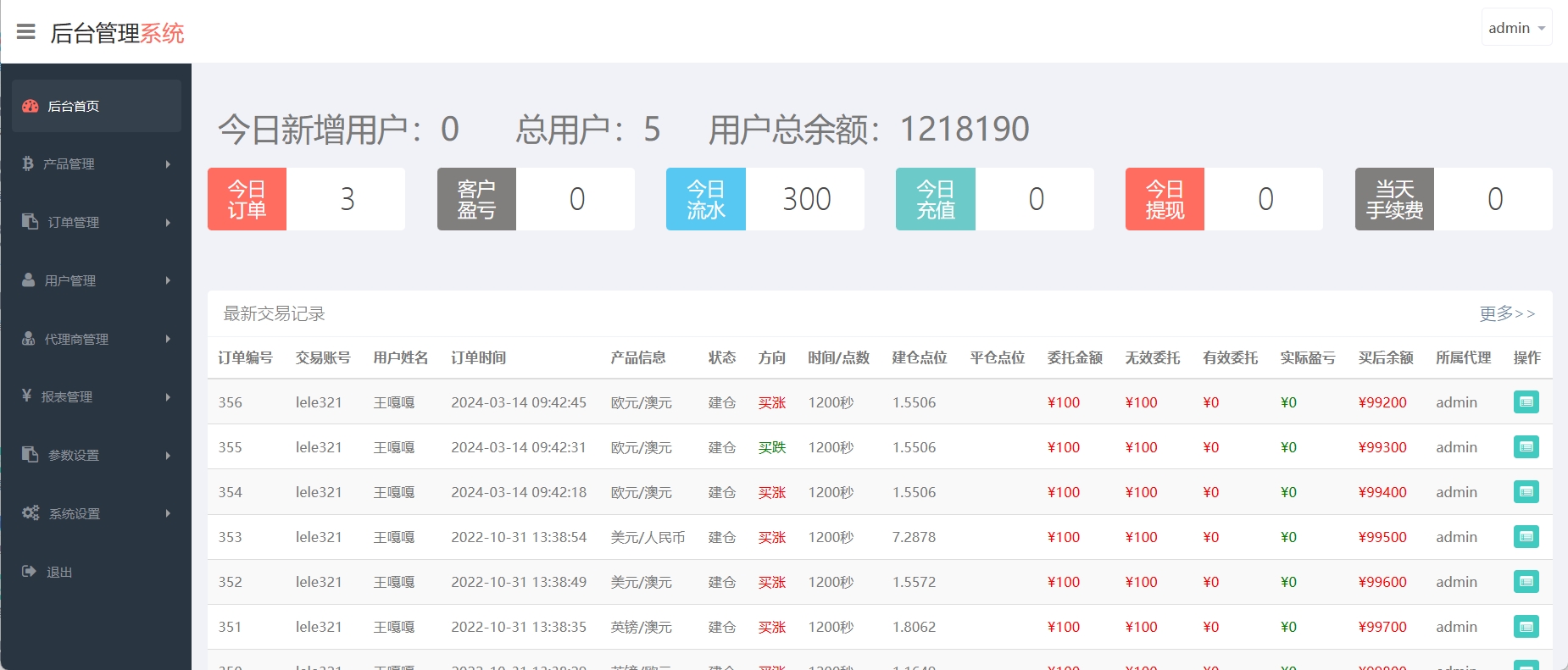Click the yen icon for 报表管理

[27, 396]
